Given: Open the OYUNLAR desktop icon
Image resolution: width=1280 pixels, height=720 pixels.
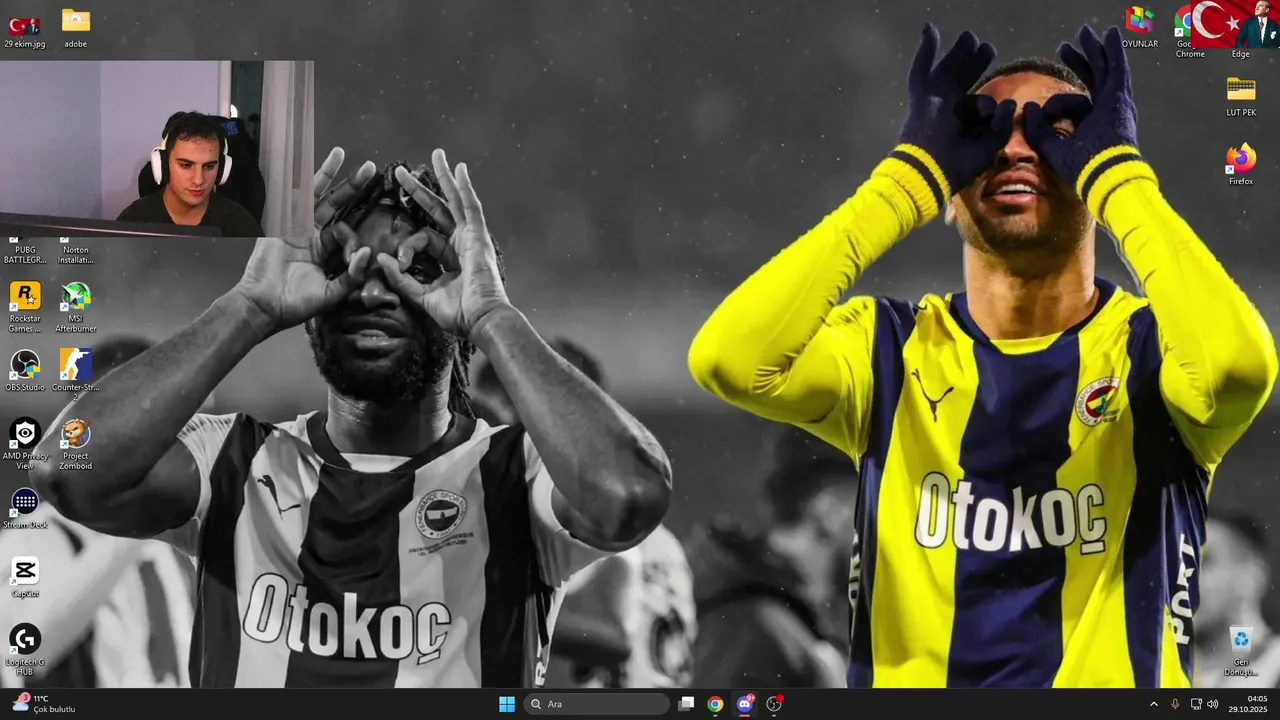Looking at the screenshot, I should tap(1140, 28).
